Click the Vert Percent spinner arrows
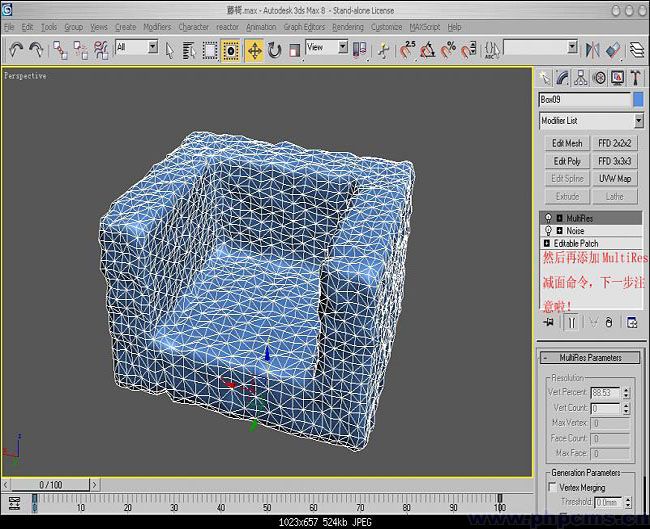650x529 pixels. click(x=626, y=393)
